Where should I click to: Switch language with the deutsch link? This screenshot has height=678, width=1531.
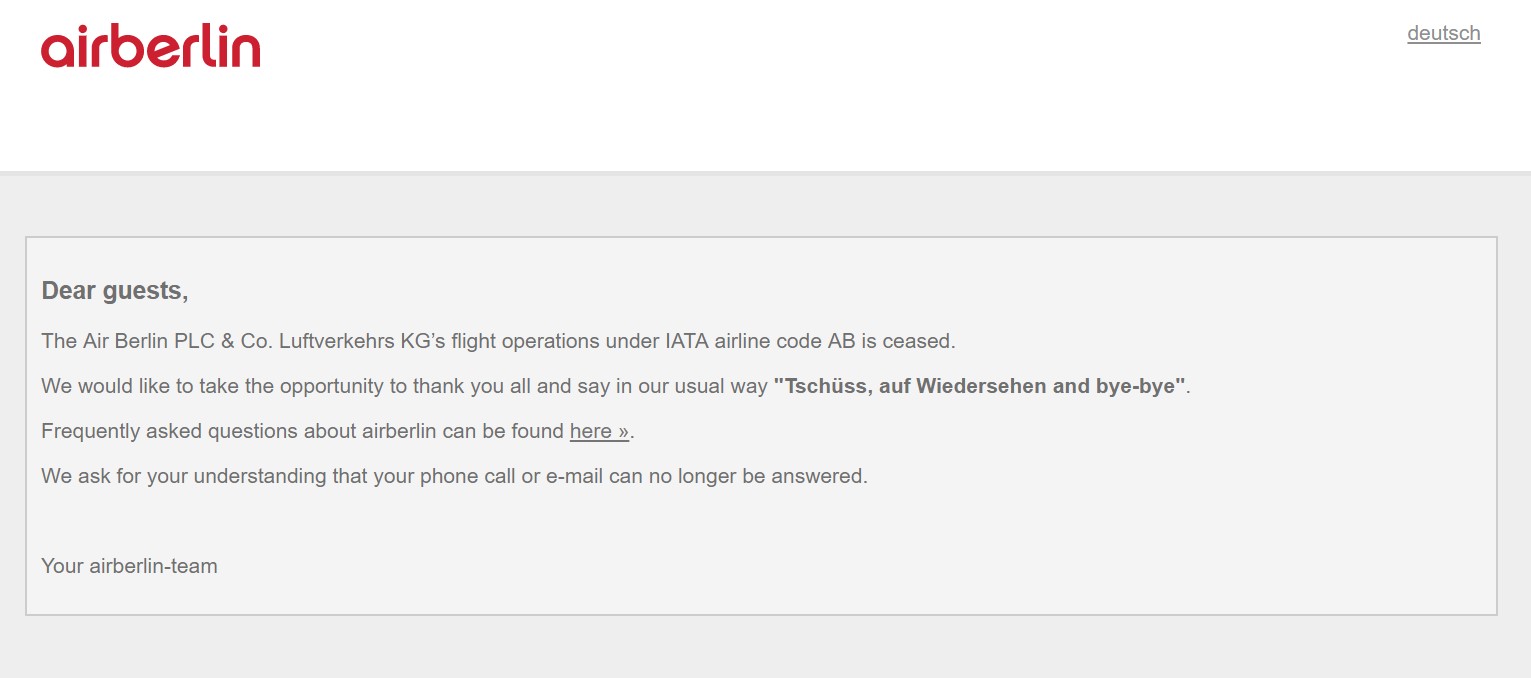(1443, 33)
